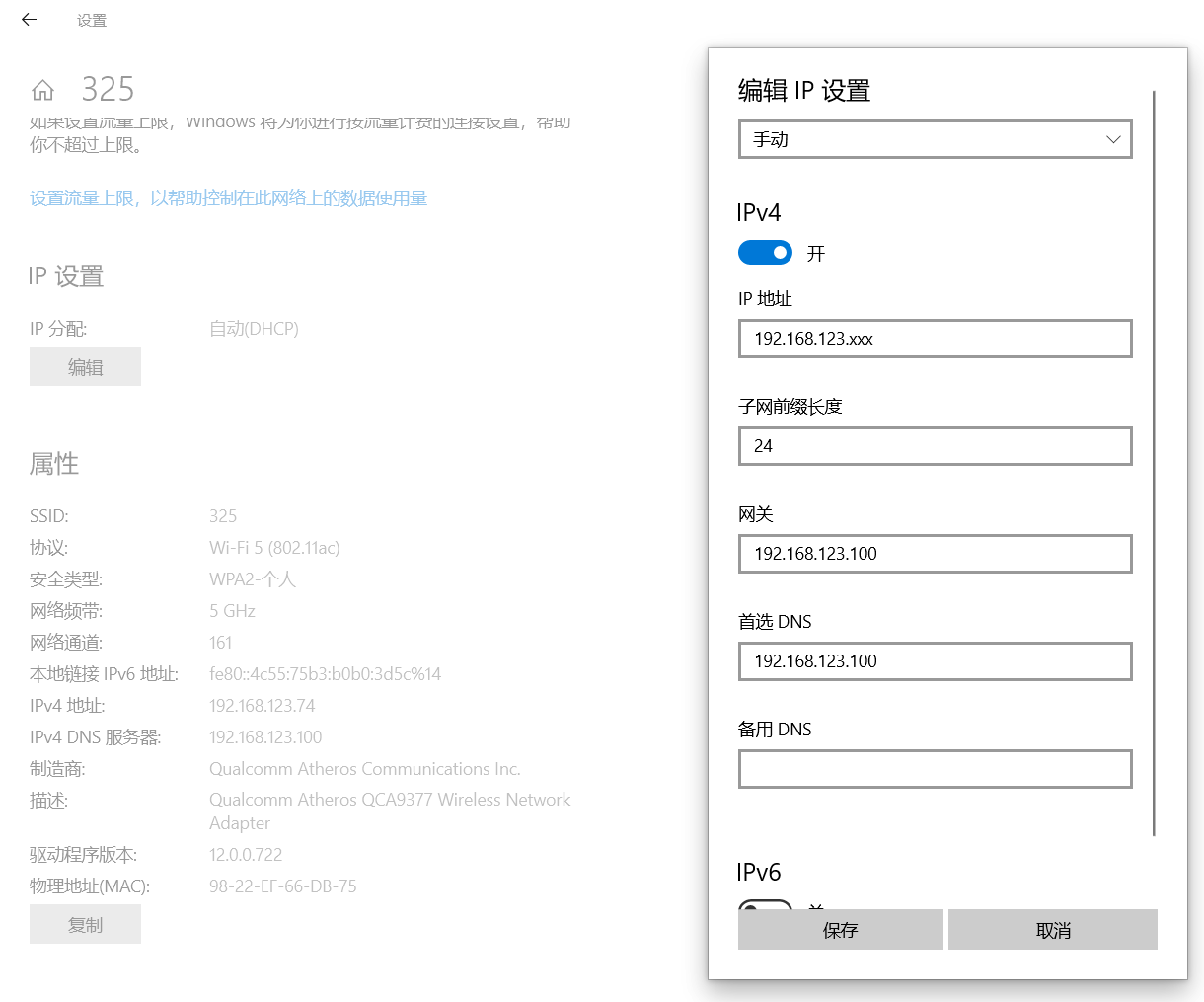Click the home icon beside network name 325
The image size is (1204, 1002).
click(42, 89)
